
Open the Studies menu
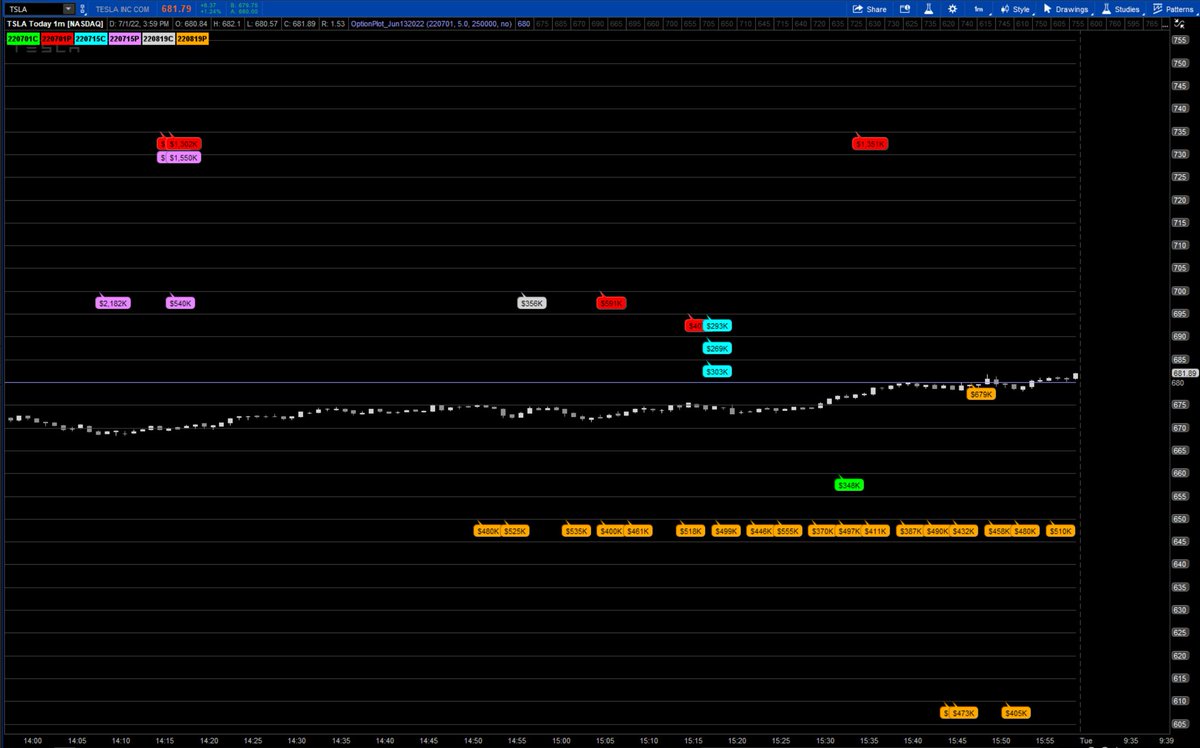[1120, 9]
